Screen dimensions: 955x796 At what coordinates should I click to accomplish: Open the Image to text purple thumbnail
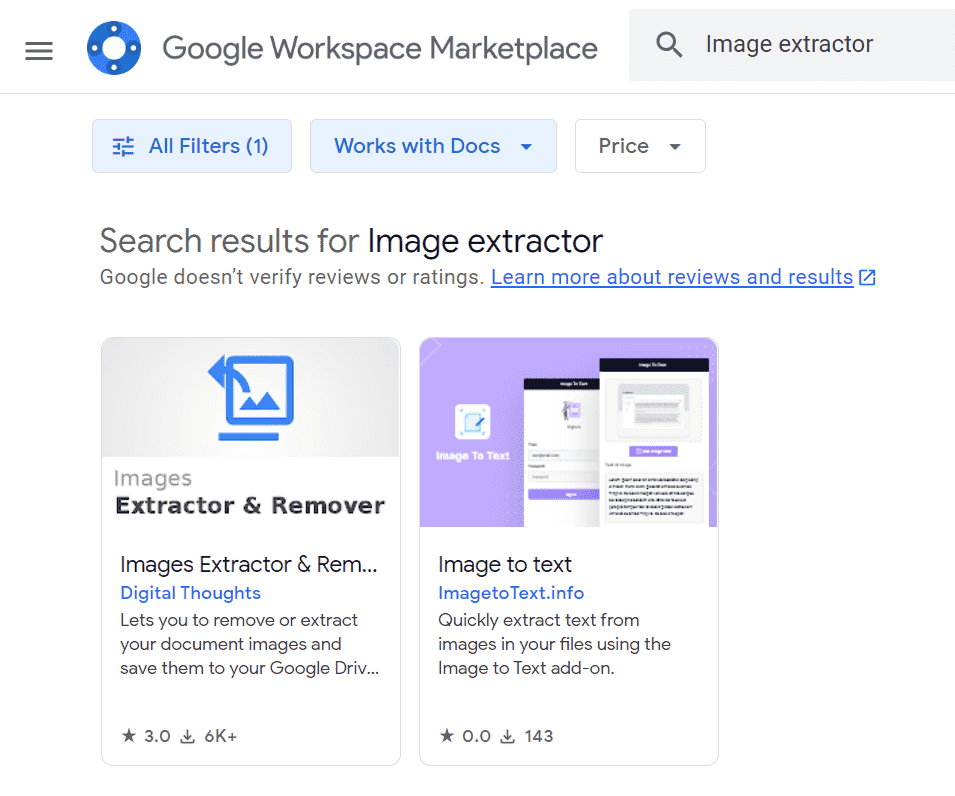point(569,432)
